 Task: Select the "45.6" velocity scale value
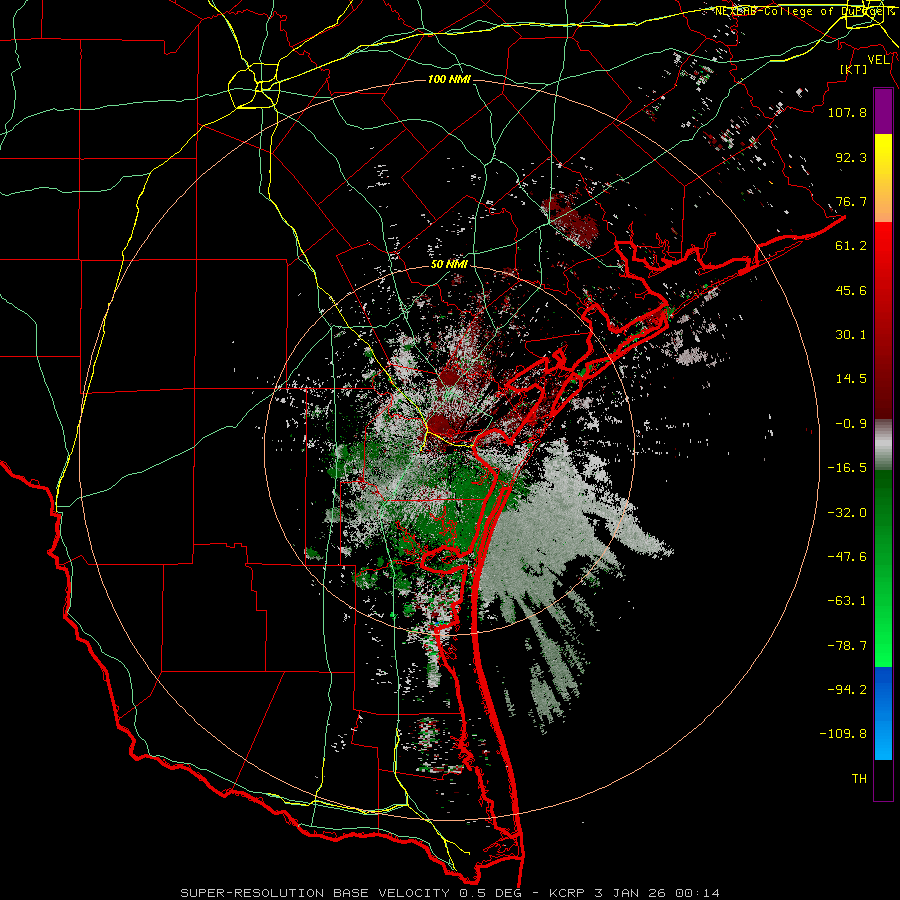point(851,290)
